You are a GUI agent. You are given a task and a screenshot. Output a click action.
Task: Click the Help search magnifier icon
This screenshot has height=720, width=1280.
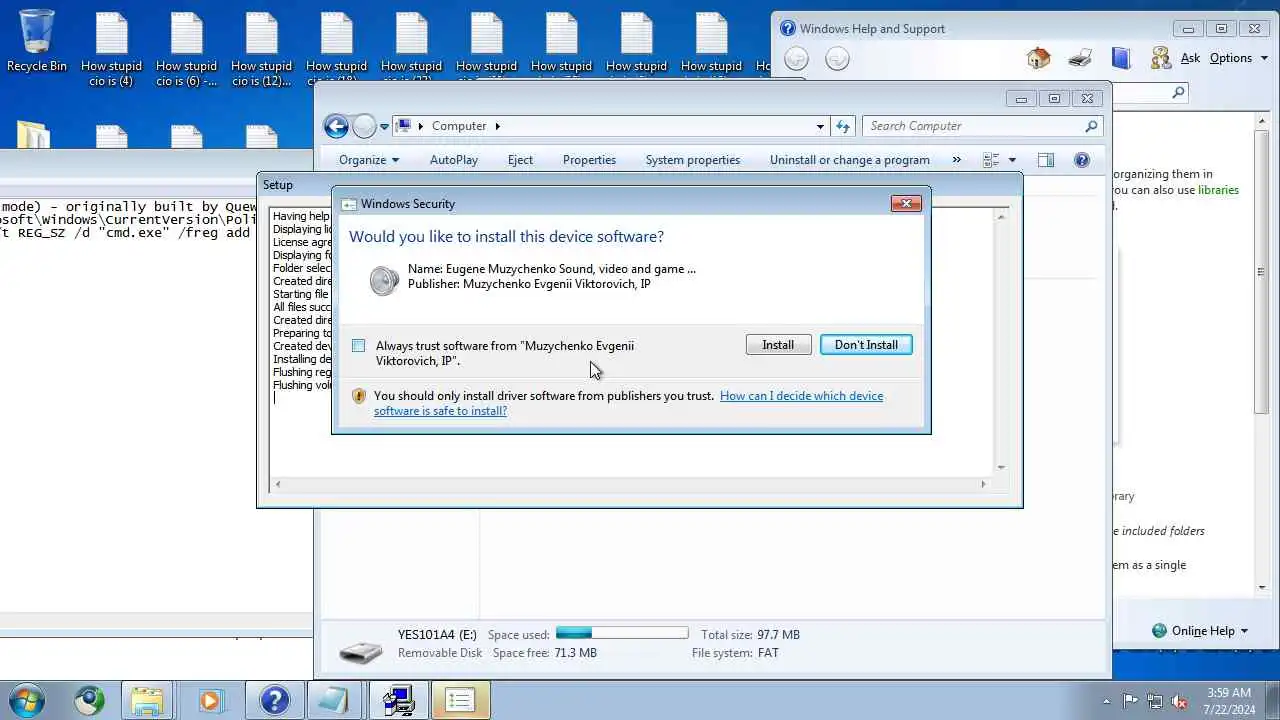point(1178,93)
